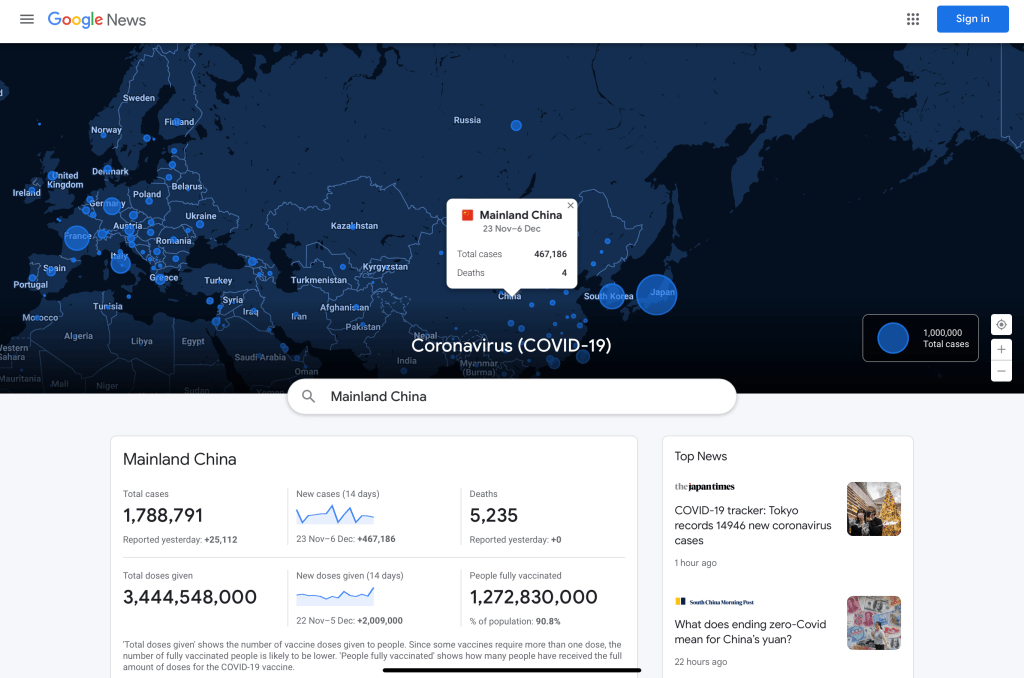The image size is (1024, 678).
Task: Close the Mainland China map popup
Action: click(x=571, y=206)
